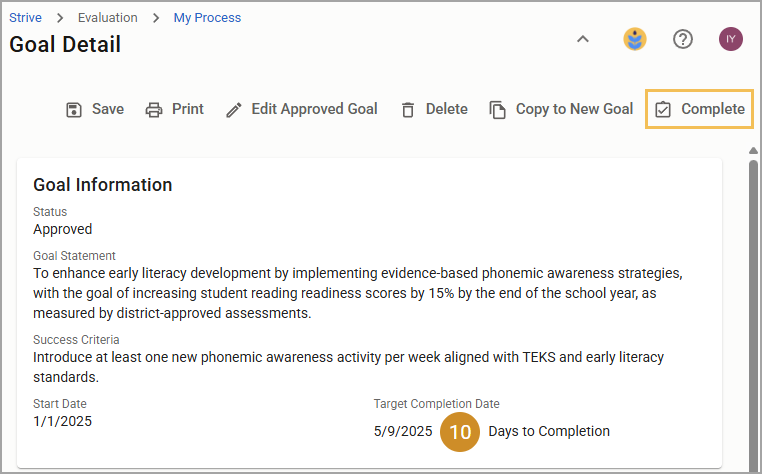Click the Save floppy disk icon
The height and width of the screenshot is (474, 762).
[x=74, y=110]
